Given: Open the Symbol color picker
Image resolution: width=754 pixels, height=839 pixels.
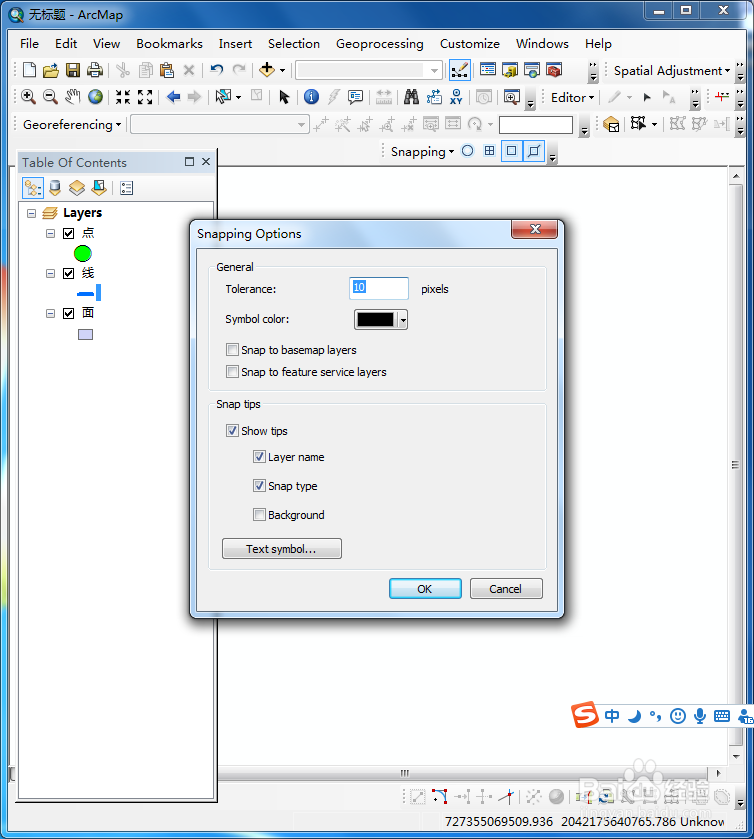Looking at the screenshot, I should (x=380, y=319).
